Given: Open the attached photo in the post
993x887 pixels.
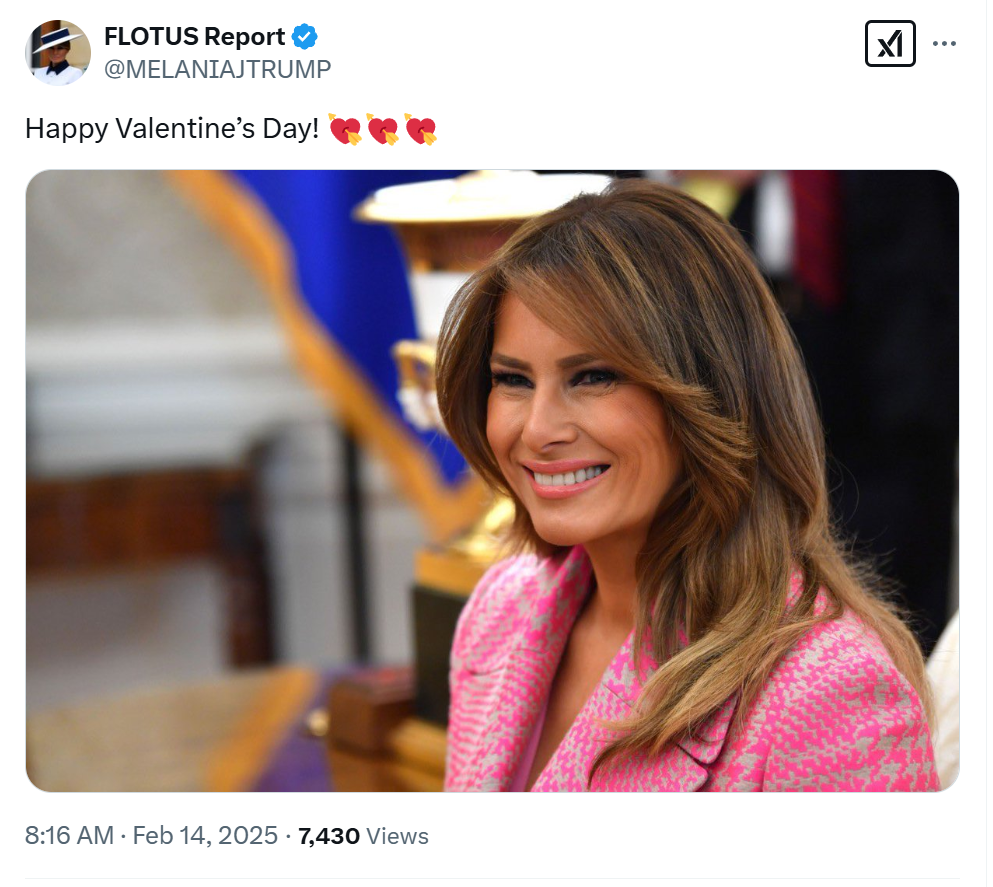Looking at the screenshot, I should (492, 481).
